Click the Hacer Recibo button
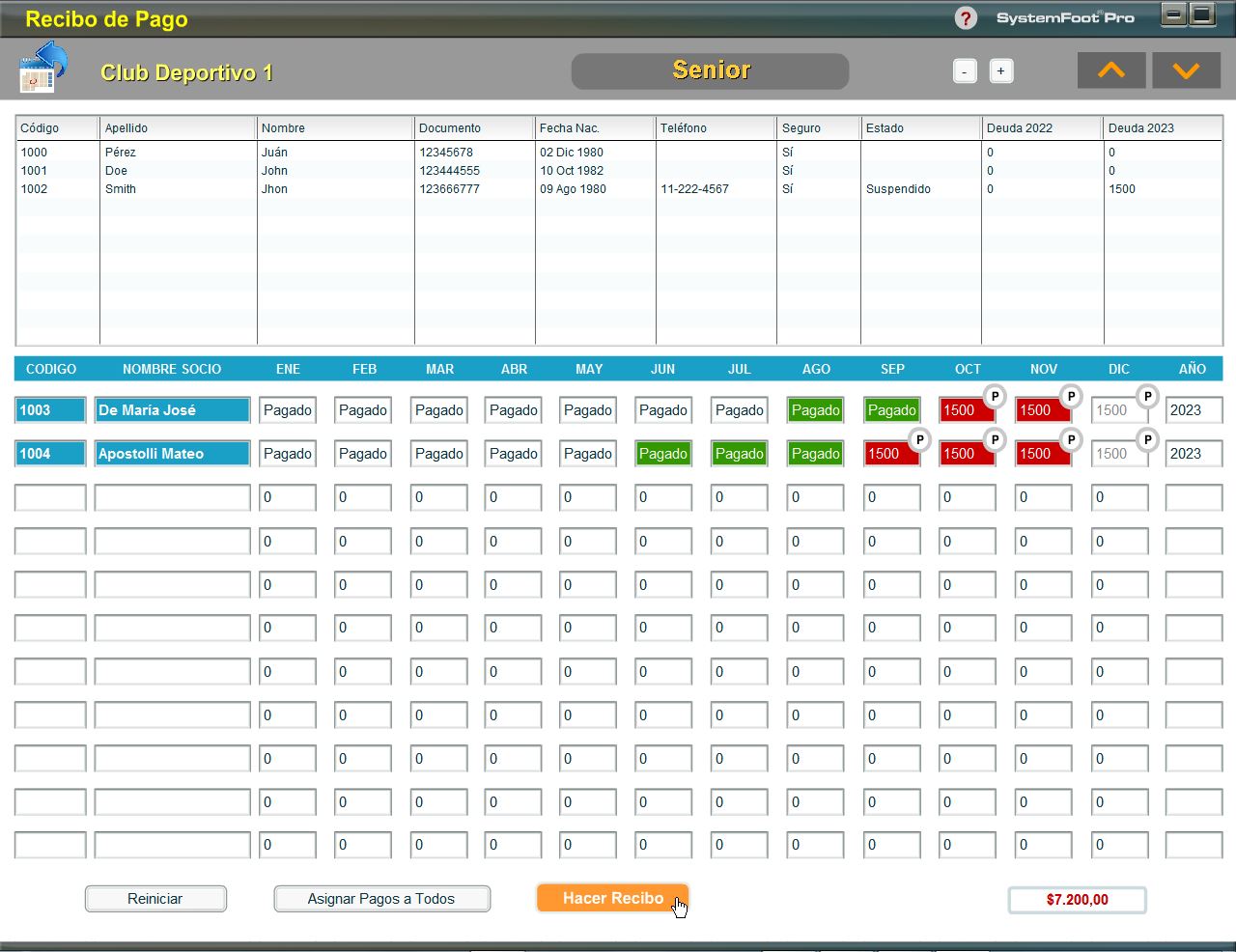This screenshot has width=1236, height=952. click(612, 898)
